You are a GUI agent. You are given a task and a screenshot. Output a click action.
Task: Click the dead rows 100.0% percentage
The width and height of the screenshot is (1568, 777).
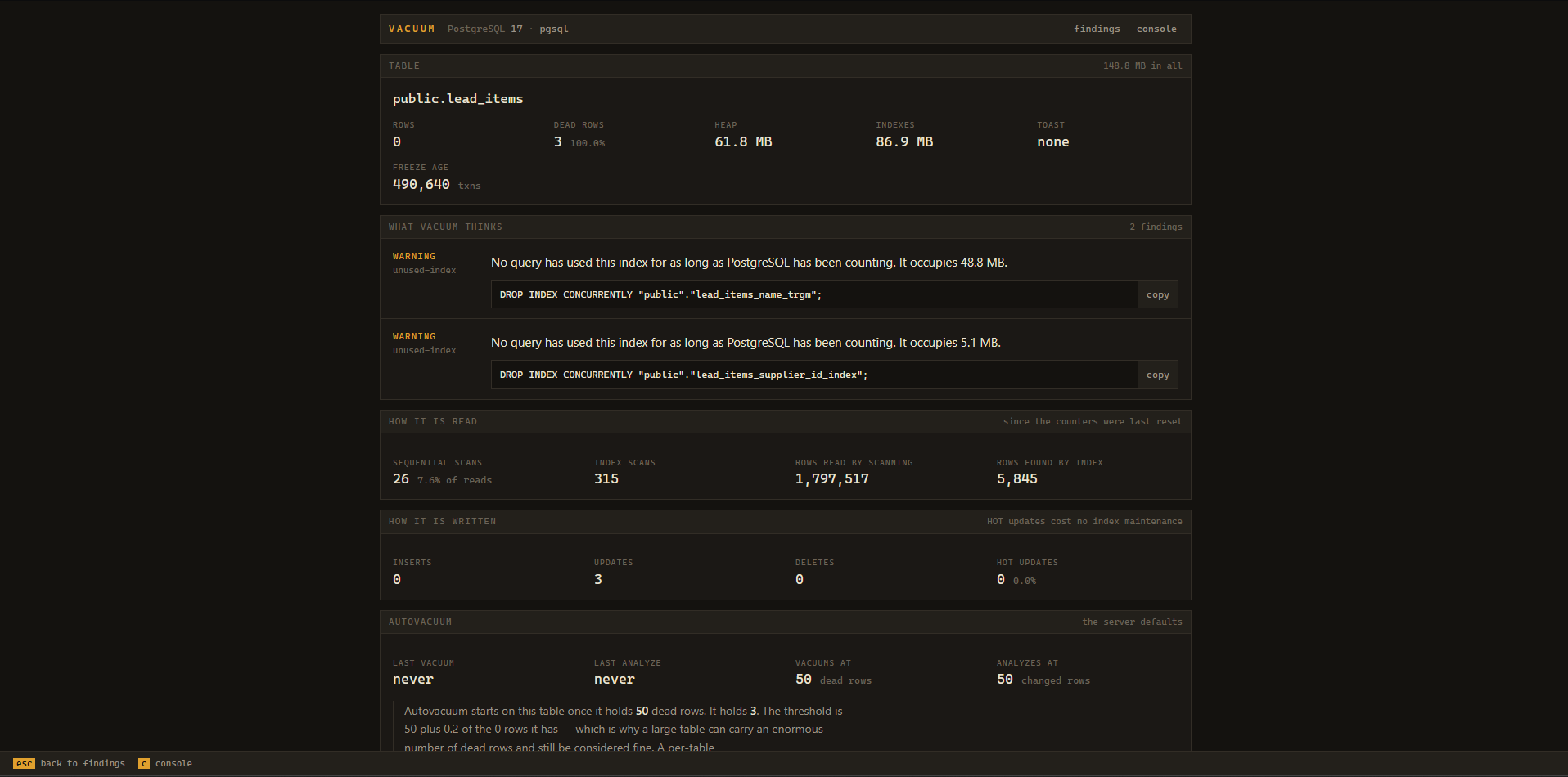587,143
